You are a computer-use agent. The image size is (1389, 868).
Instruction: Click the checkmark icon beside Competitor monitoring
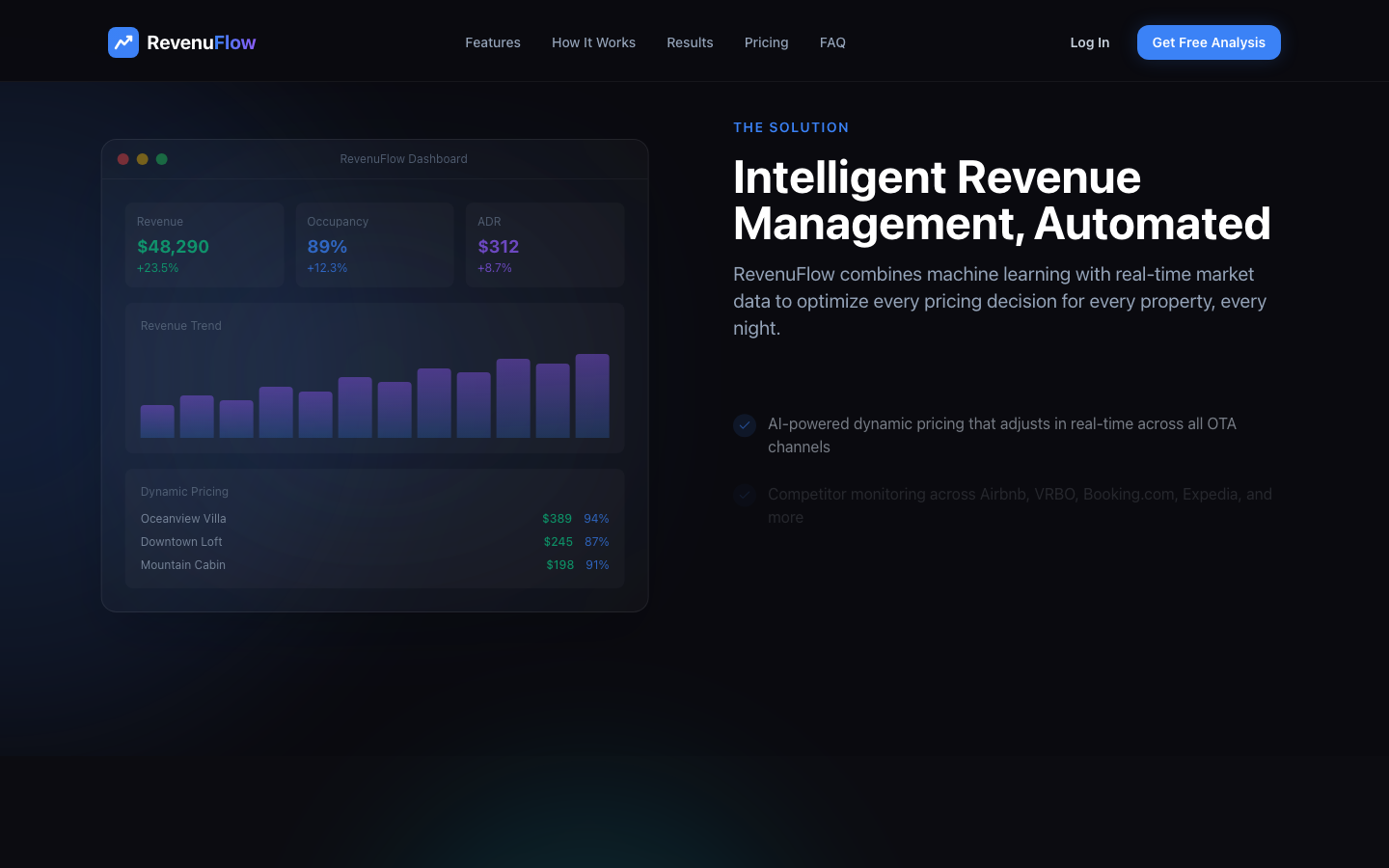pos(745,496)
